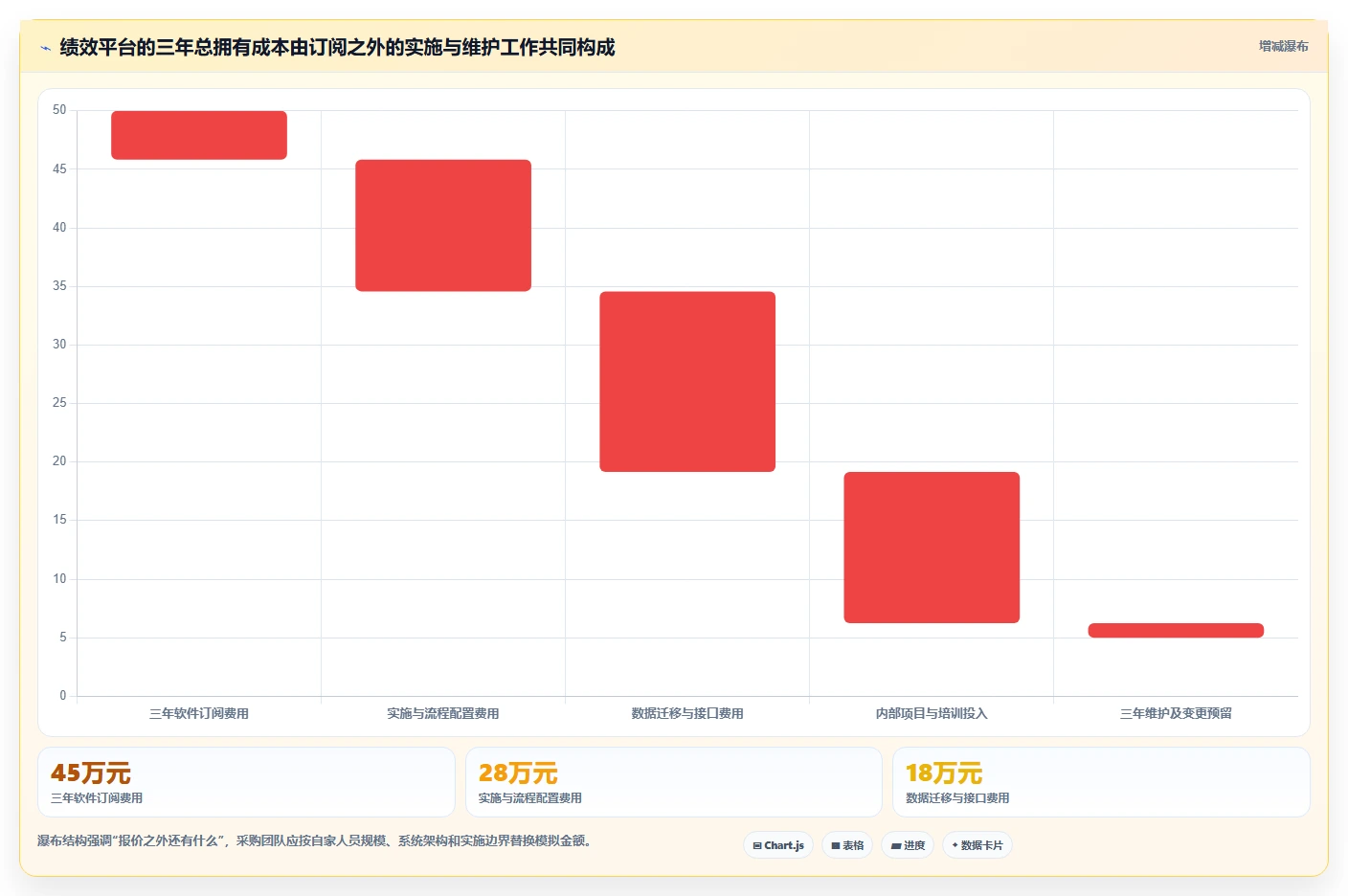This screenshot has height=896, width=1348.
Task: Click the 数据迁移与接口费用 waterfall bar
Action: (687, 381)
